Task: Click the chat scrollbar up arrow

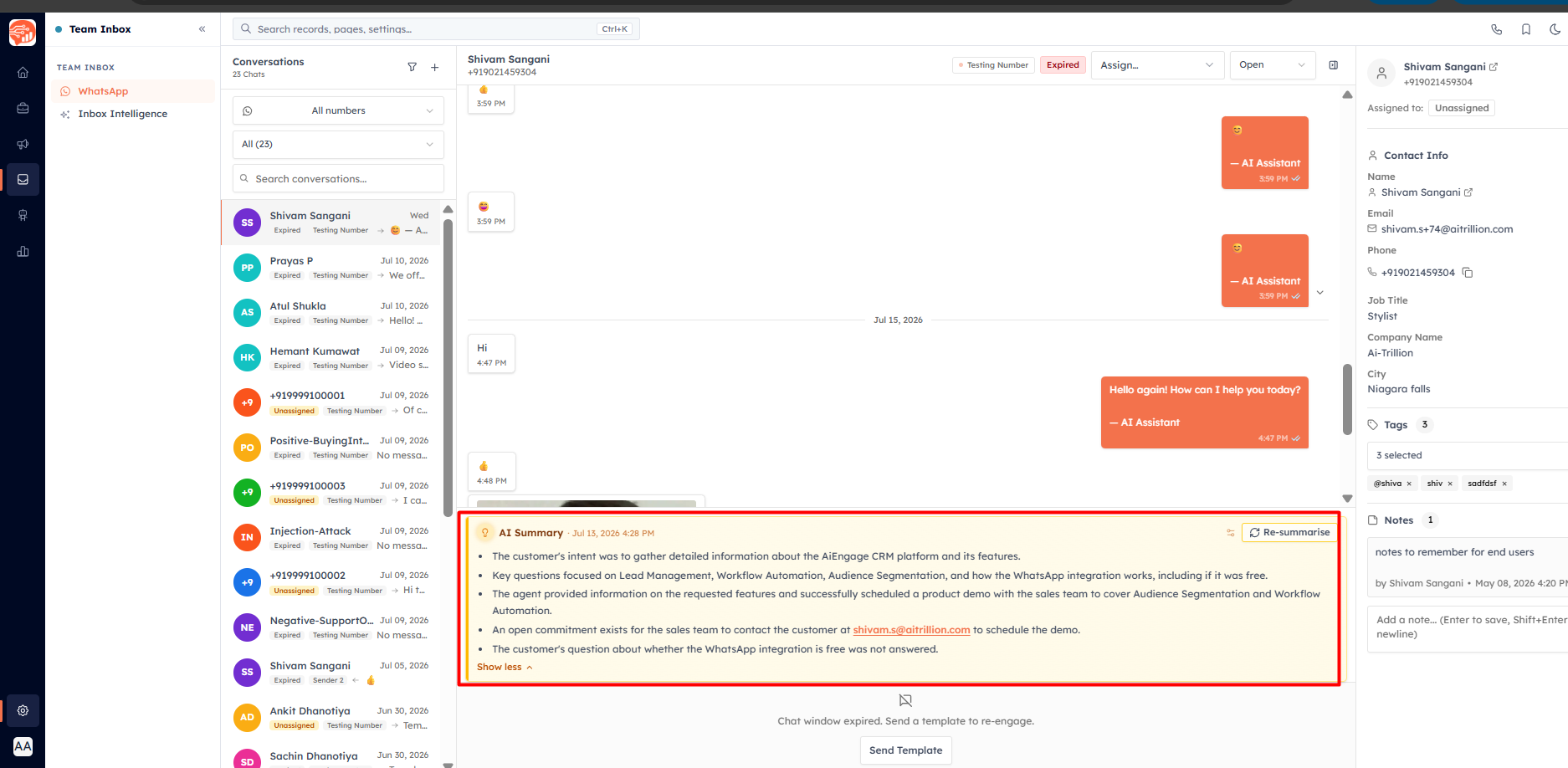Action: coord(1347,95)
